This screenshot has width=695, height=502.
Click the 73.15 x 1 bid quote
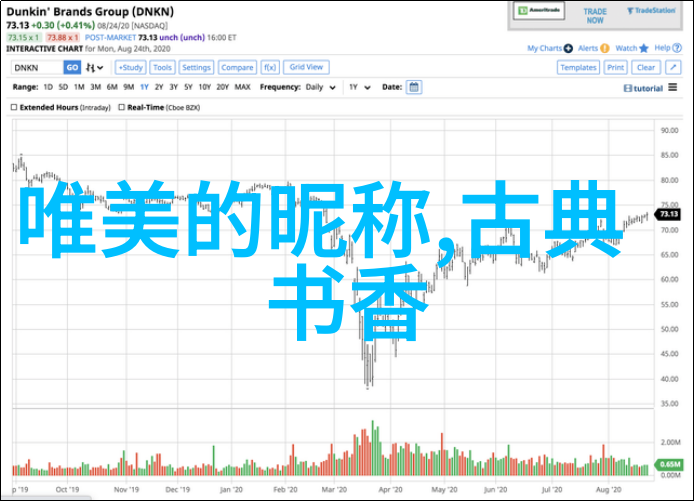coord(24,38)
